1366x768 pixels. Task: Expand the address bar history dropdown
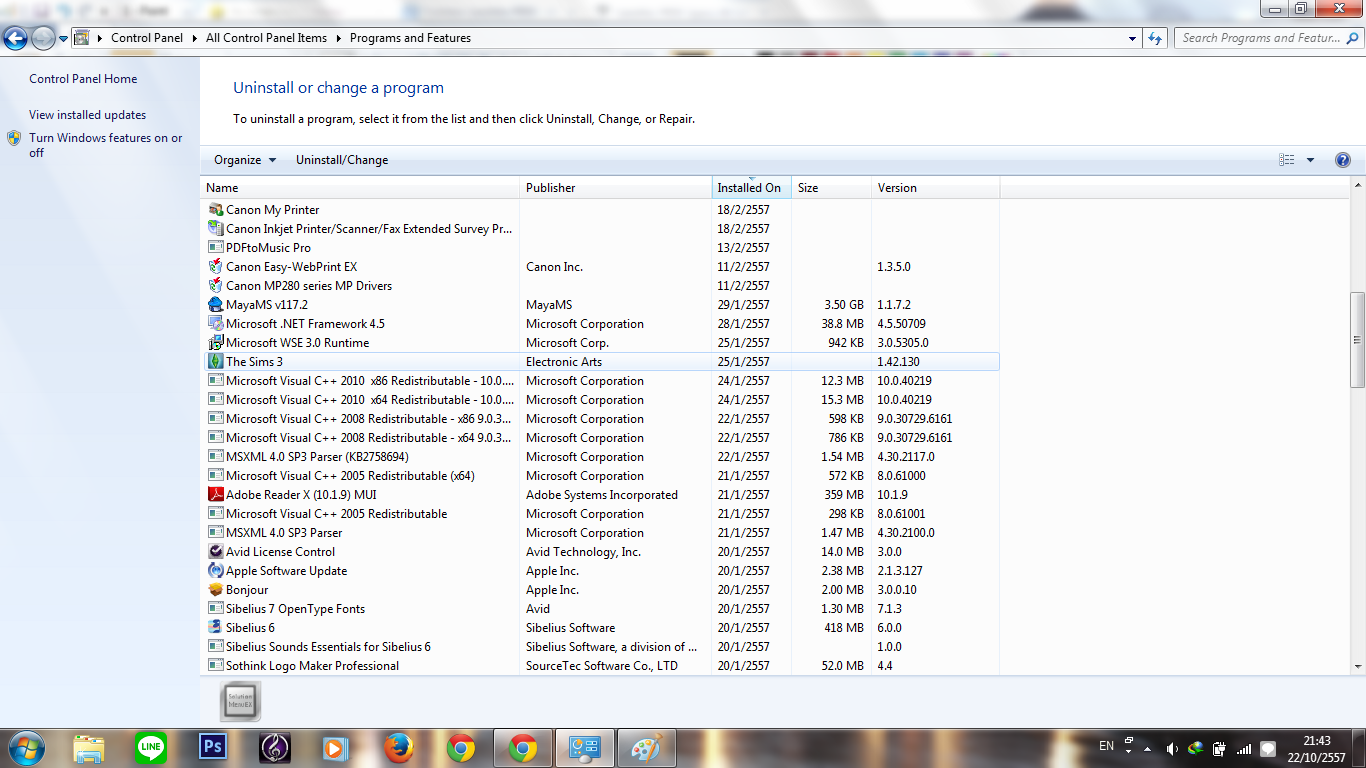(1132, 38)
